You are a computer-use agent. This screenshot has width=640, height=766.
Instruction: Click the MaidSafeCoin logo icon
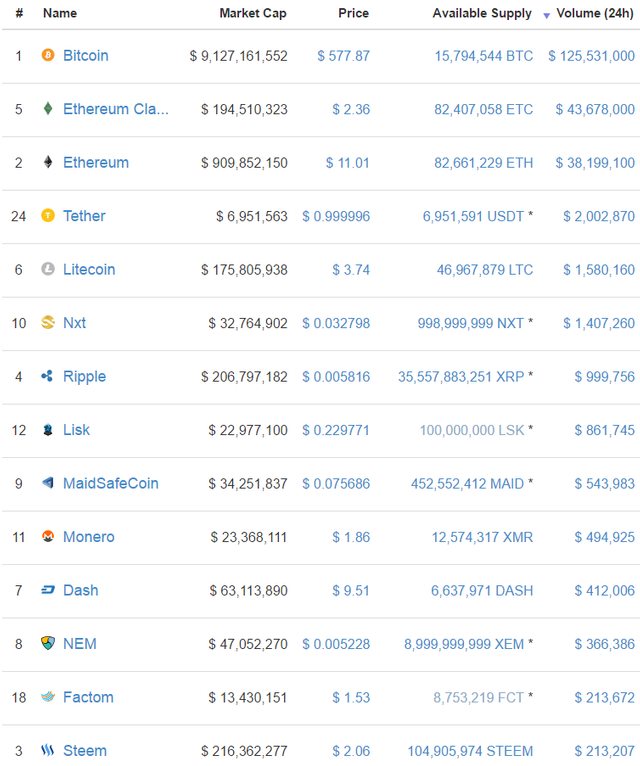[48, 483]
